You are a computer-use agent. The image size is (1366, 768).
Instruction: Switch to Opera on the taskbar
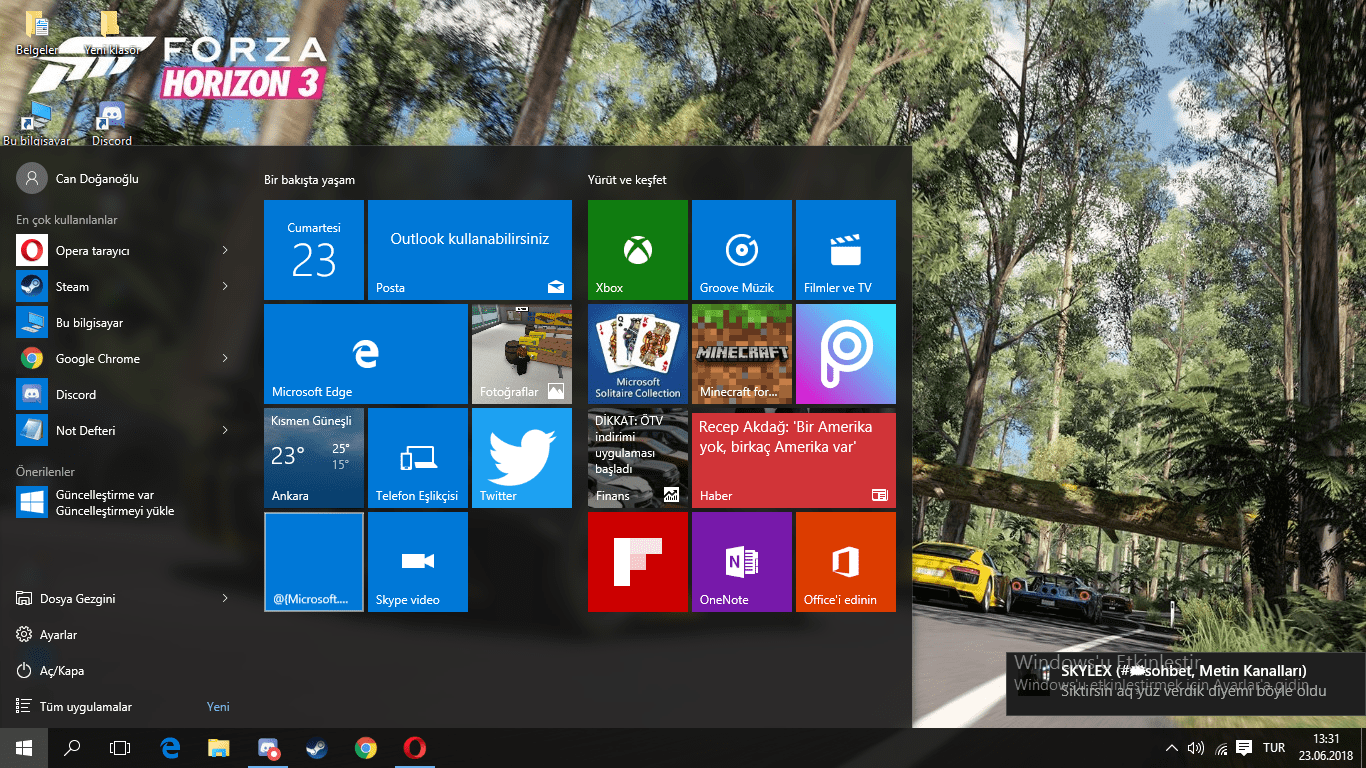click(x=415, y=748)
